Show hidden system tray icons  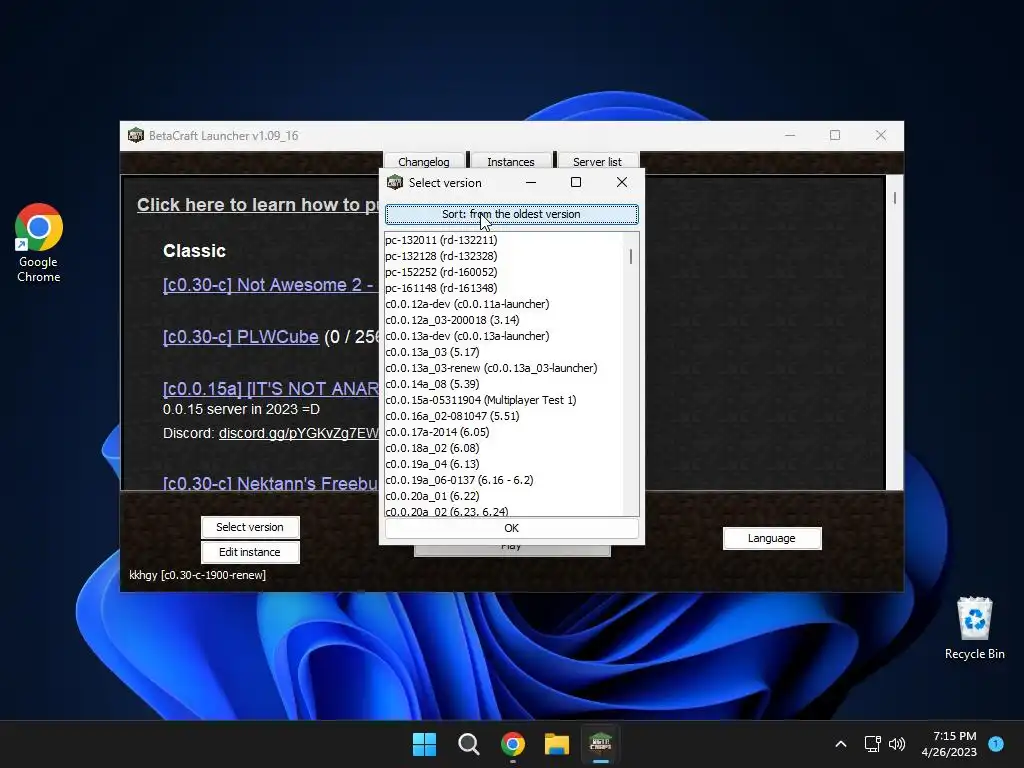coord(841,744)
